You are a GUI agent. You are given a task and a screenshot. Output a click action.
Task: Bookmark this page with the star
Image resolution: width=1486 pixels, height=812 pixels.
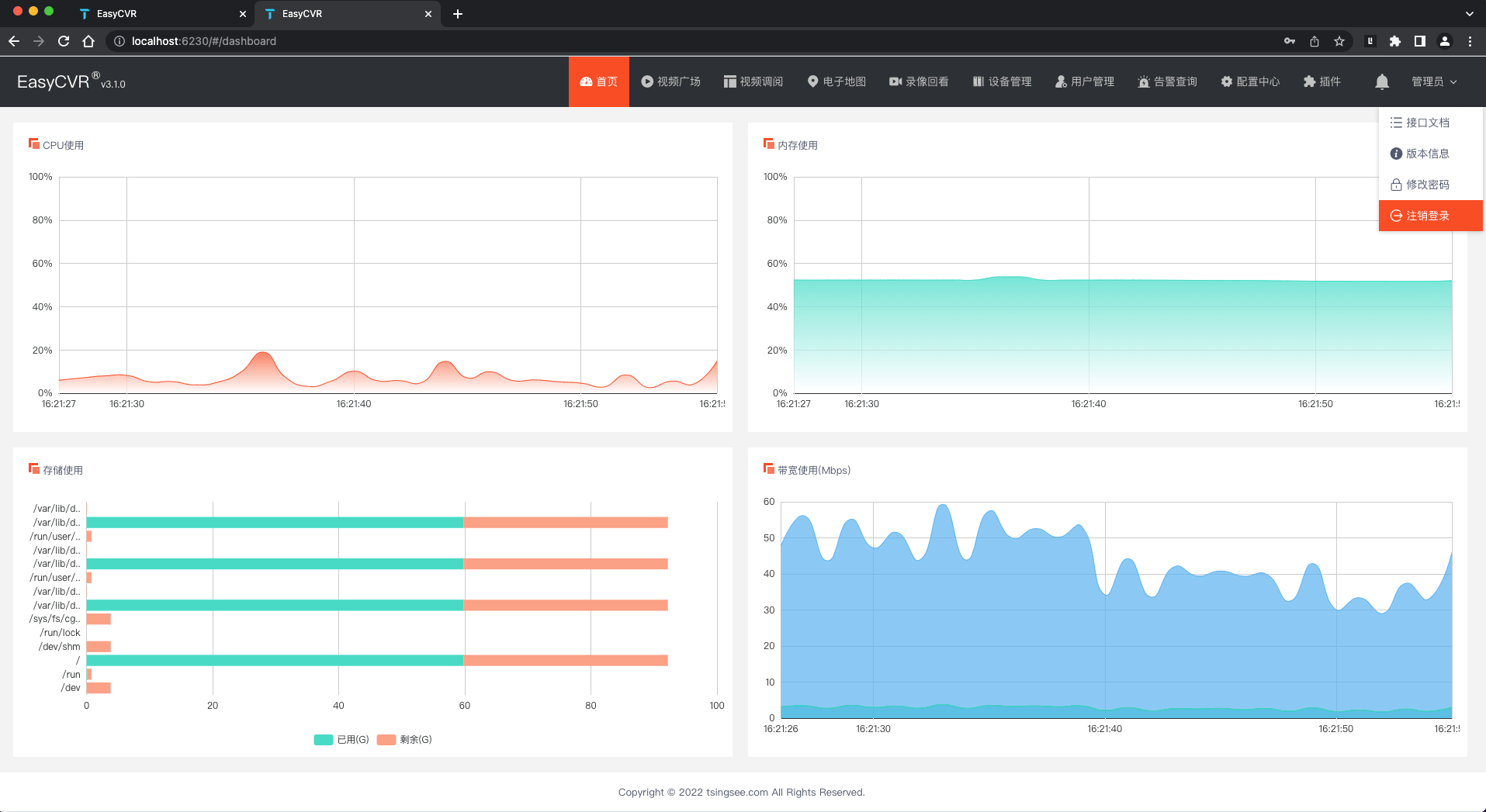pyautogui.click(x=1339, y=41)
